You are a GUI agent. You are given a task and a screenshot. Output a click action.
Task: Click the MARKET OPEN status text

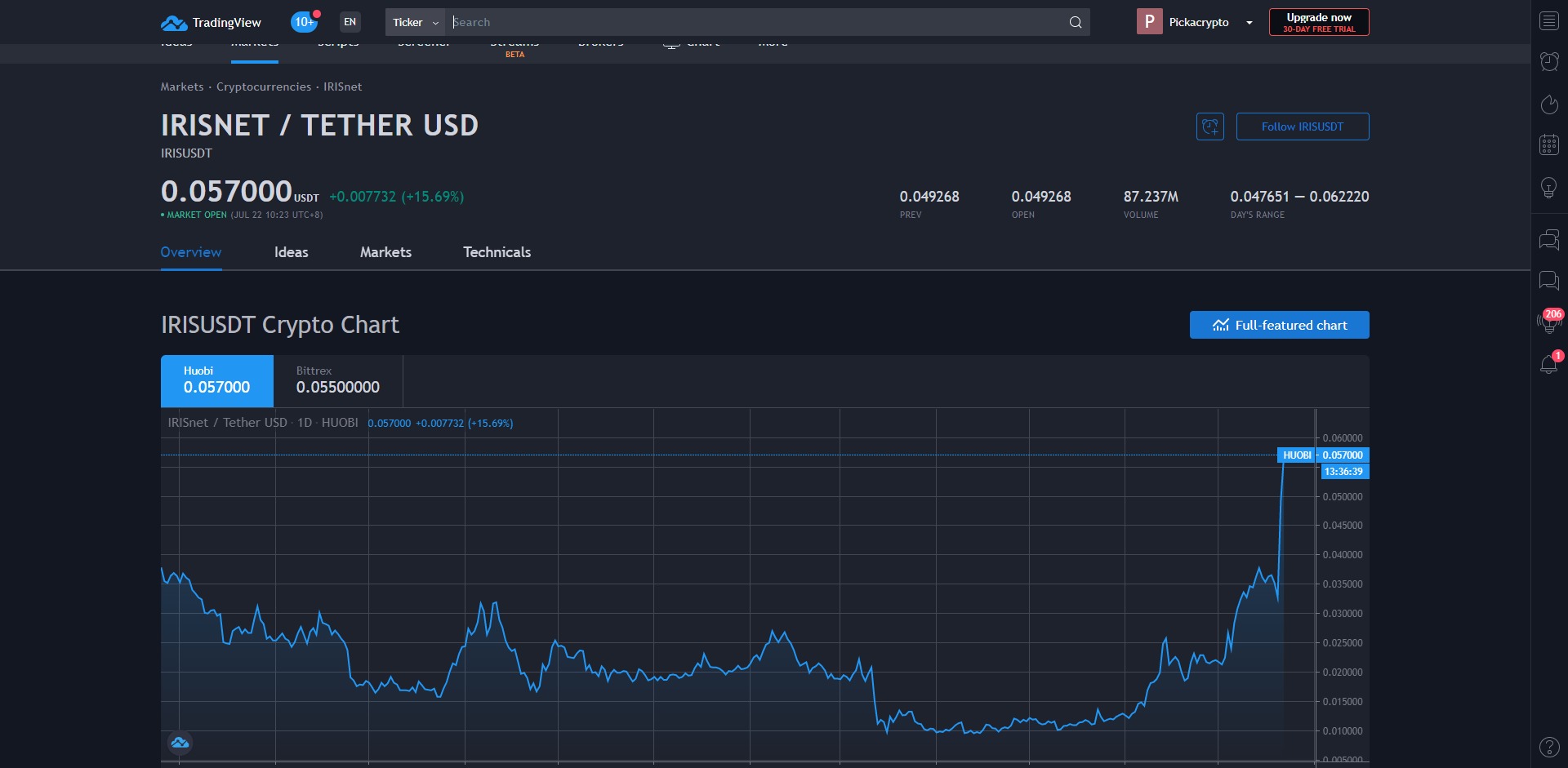pos(196,215)
